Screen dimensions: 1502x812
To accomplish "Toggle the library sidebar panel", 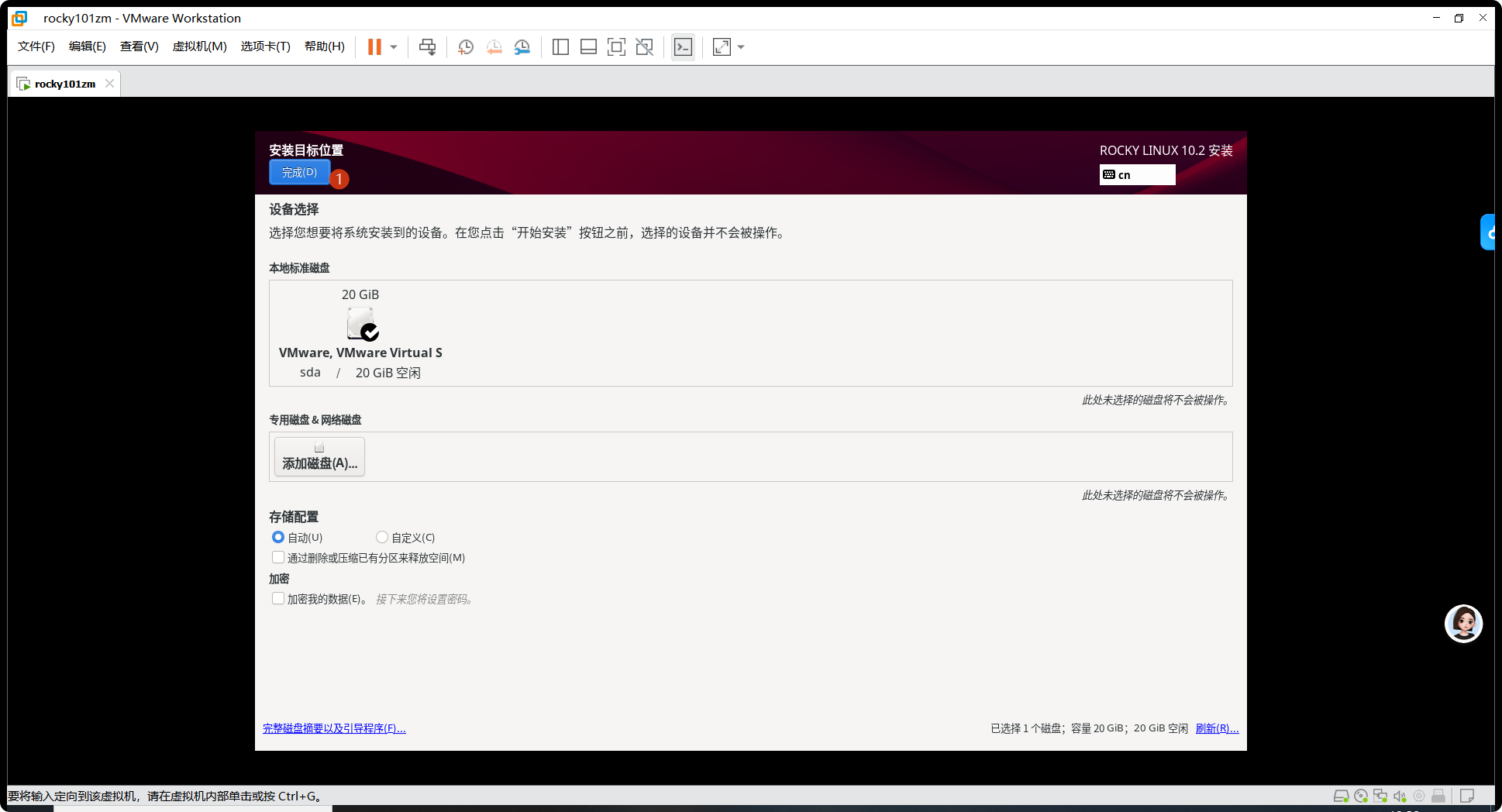I will (560, 47).
